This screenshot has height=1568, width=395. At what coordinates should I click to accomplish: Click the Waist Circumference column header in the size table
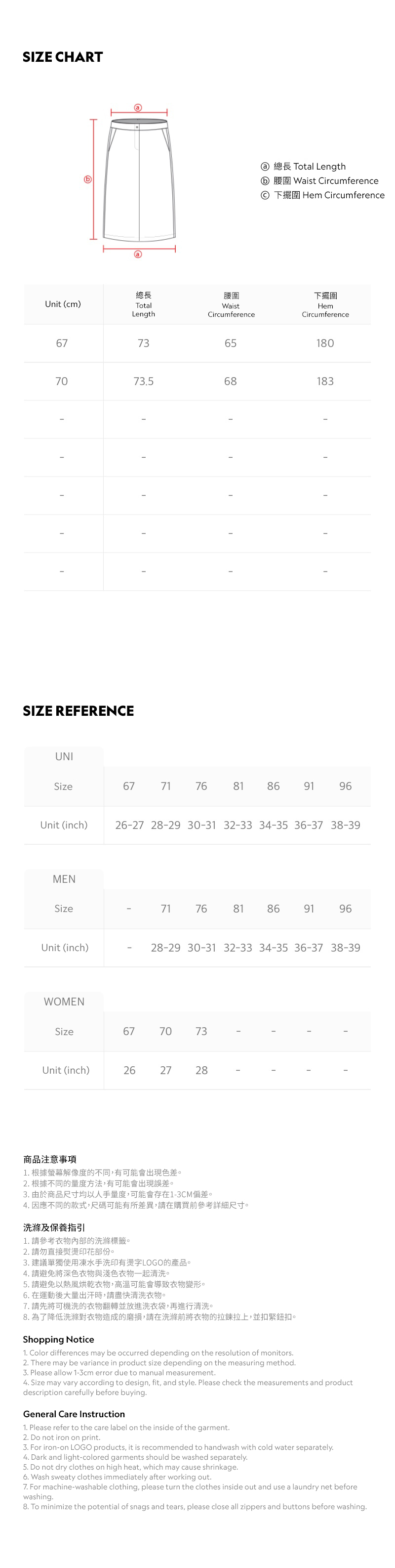pyautogui.click(x=231, y=305)
